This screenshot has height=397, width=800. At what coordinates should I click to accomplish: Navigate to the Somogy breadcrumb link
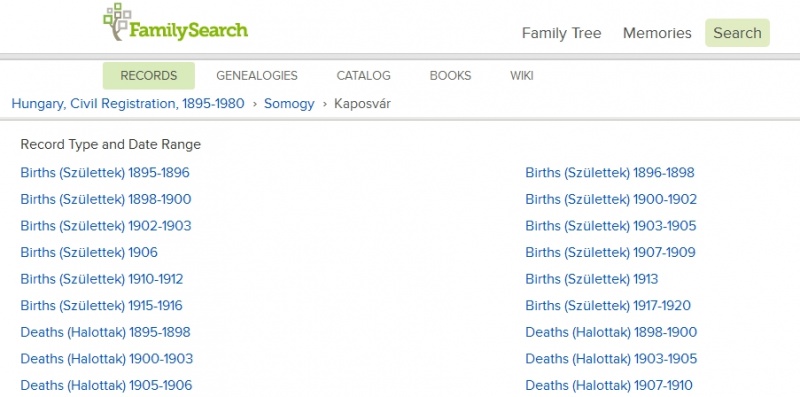point(289,104)
